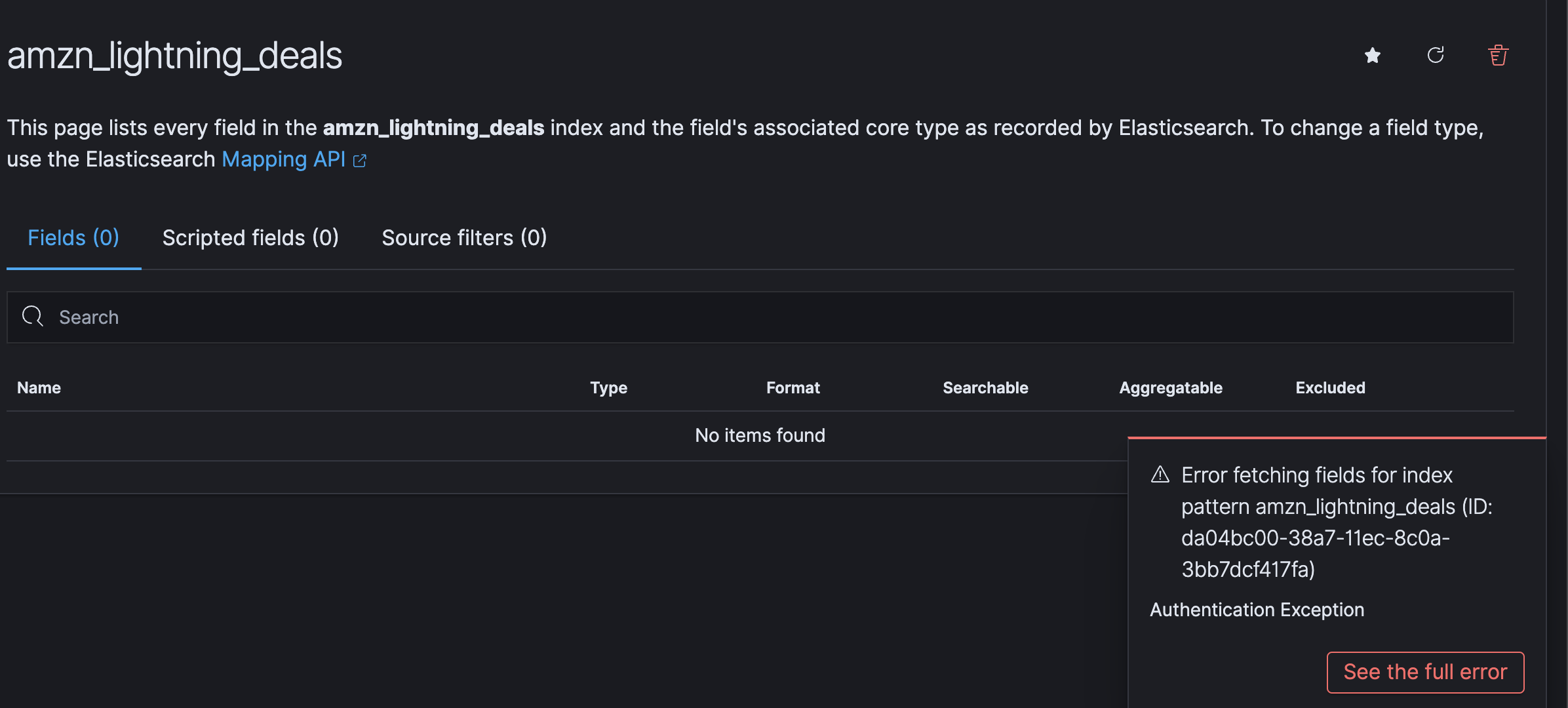Click the external link icon beside Mapping API
1568x708 pixels.
point(360,160)
